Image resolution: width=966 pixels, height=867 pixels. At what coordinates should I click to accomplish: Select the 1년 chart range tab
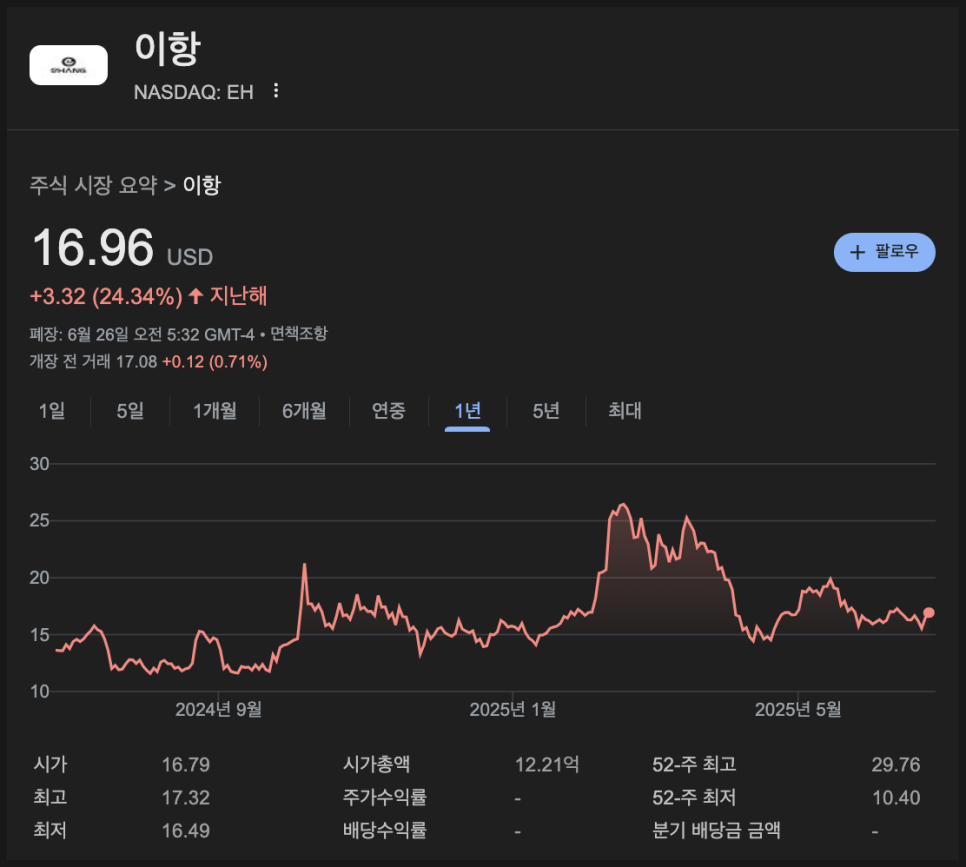[x=468, y=410]
